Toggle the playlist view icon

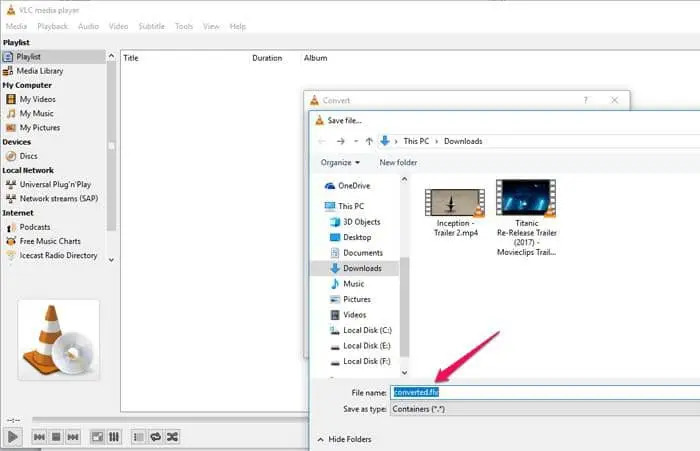coord(139,437)
